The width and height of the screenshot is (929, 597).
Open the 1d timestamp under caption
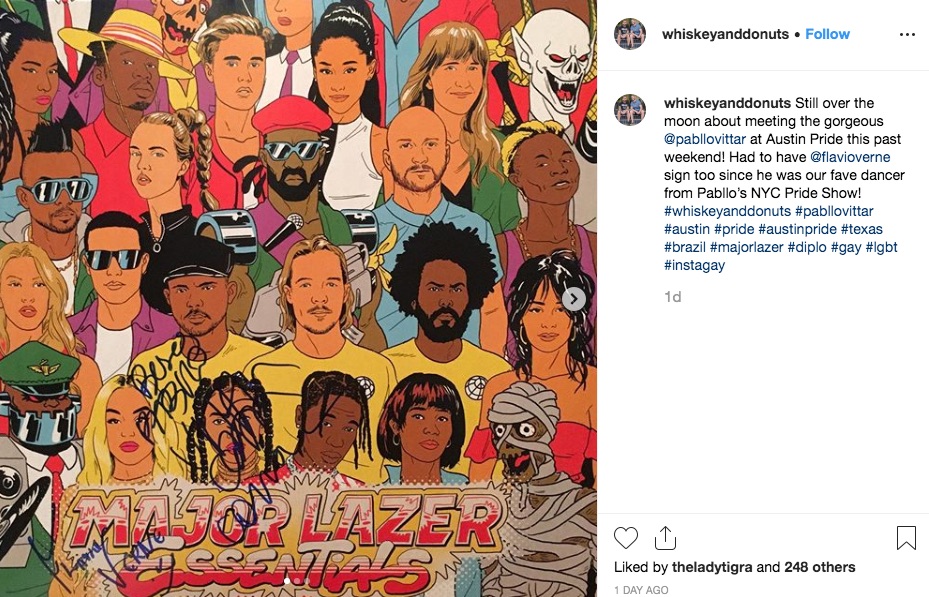click(x=672, y=297)
